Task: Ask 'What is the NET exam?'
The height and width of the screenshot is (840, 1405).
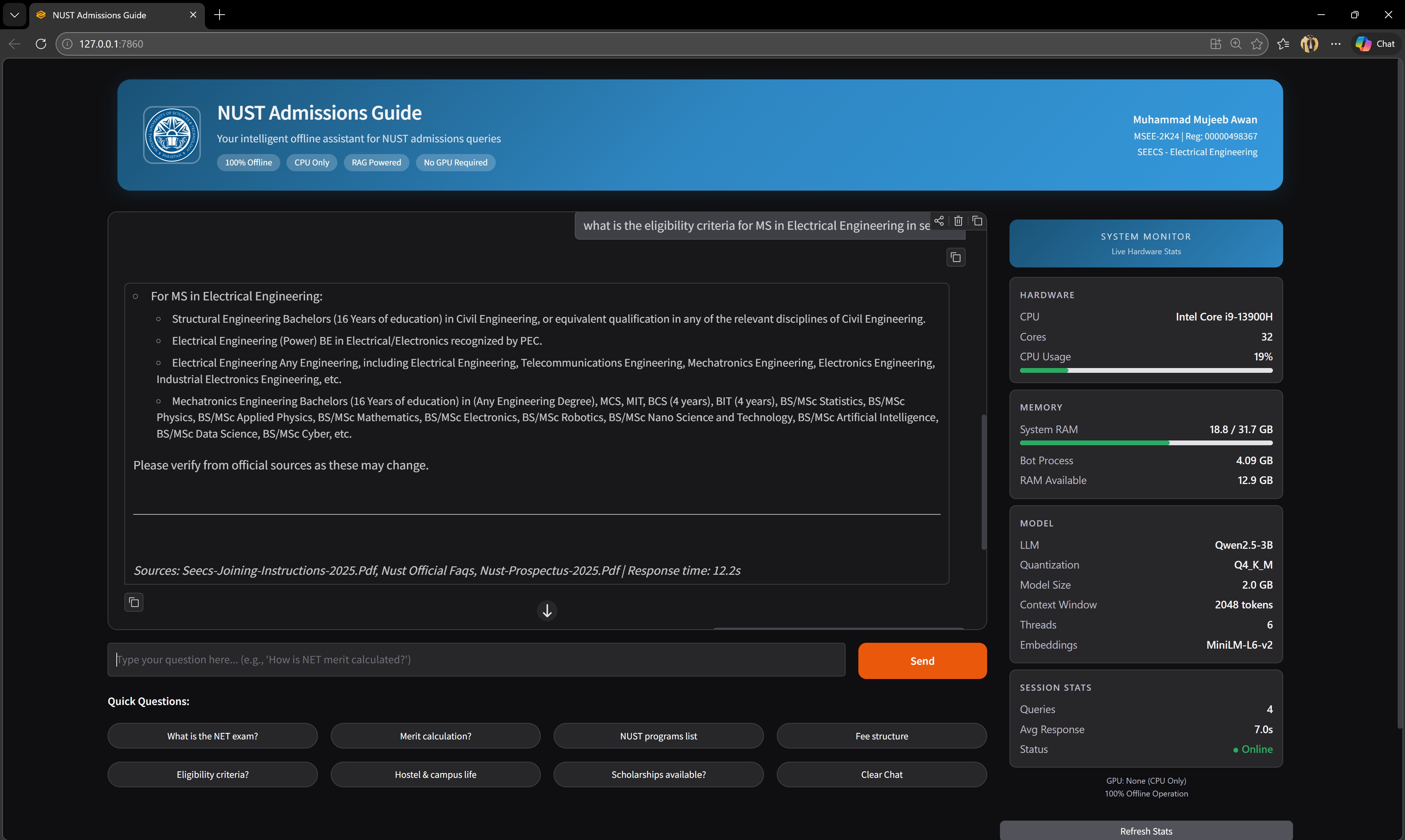Action: (212, 736)
